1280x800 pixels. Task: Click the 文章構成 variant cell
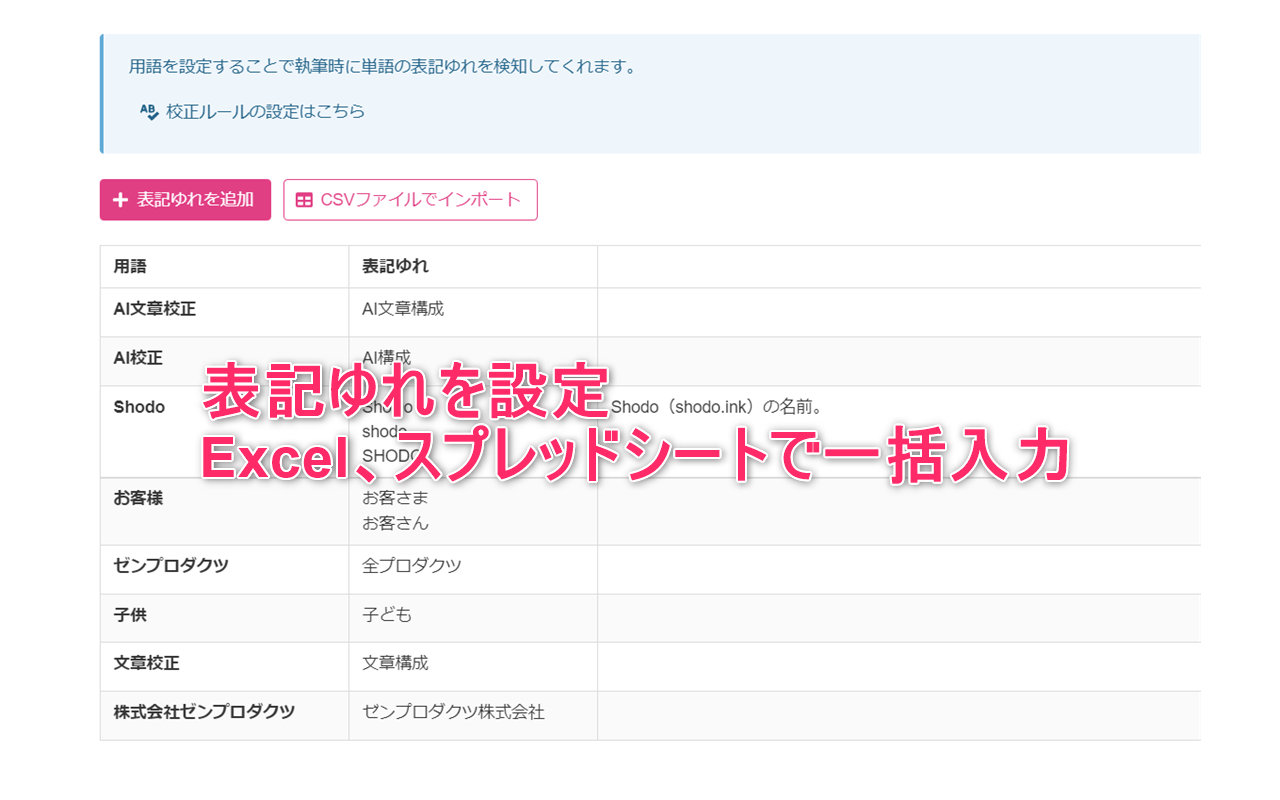[473, 667]
